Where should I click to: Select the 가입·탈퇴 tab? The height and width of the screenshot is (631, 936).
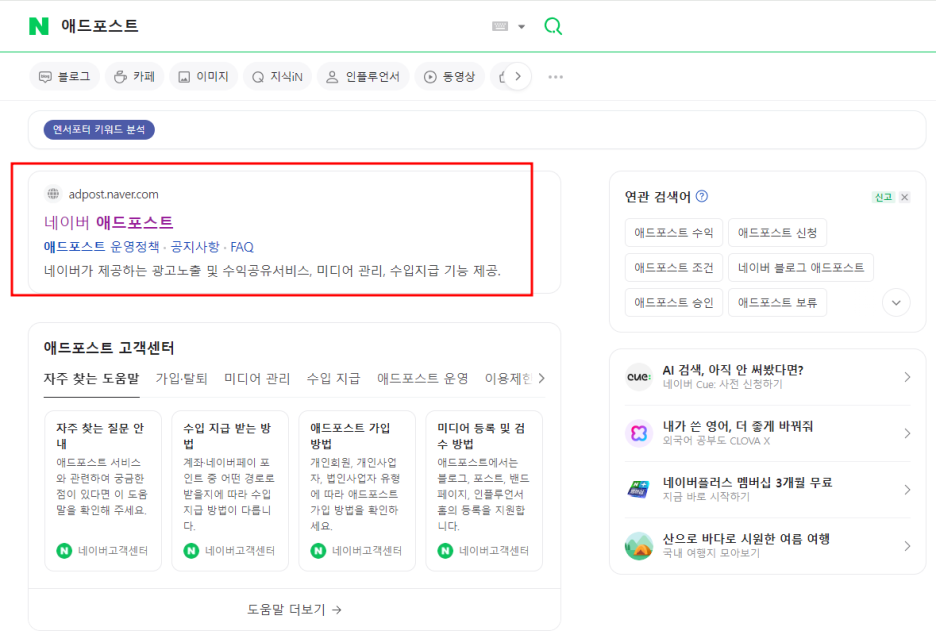pyautogui.click(x=181, y=378)
